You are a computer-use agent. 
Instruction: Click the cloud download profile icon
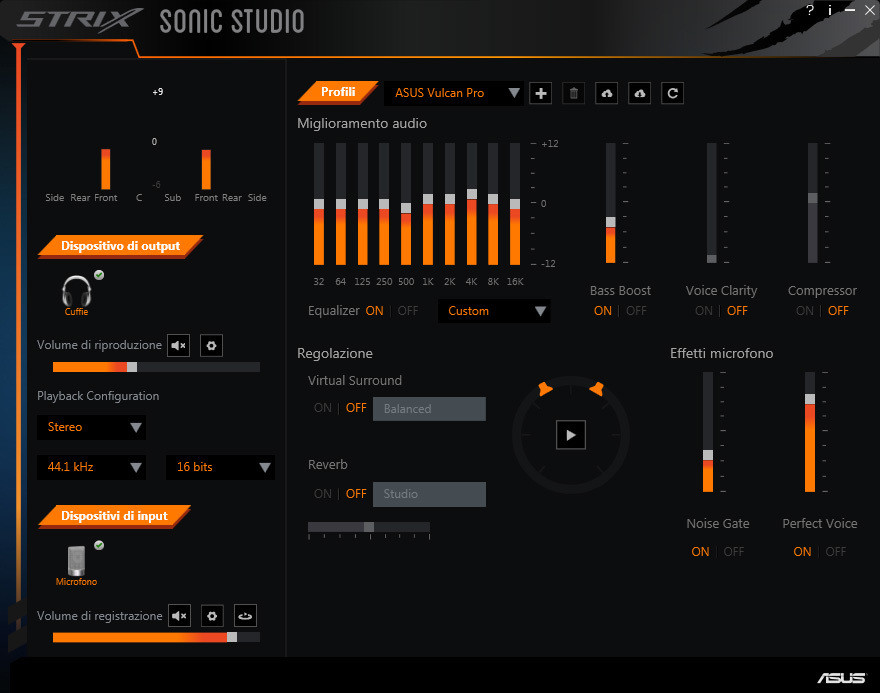click(x=640, y=93)
